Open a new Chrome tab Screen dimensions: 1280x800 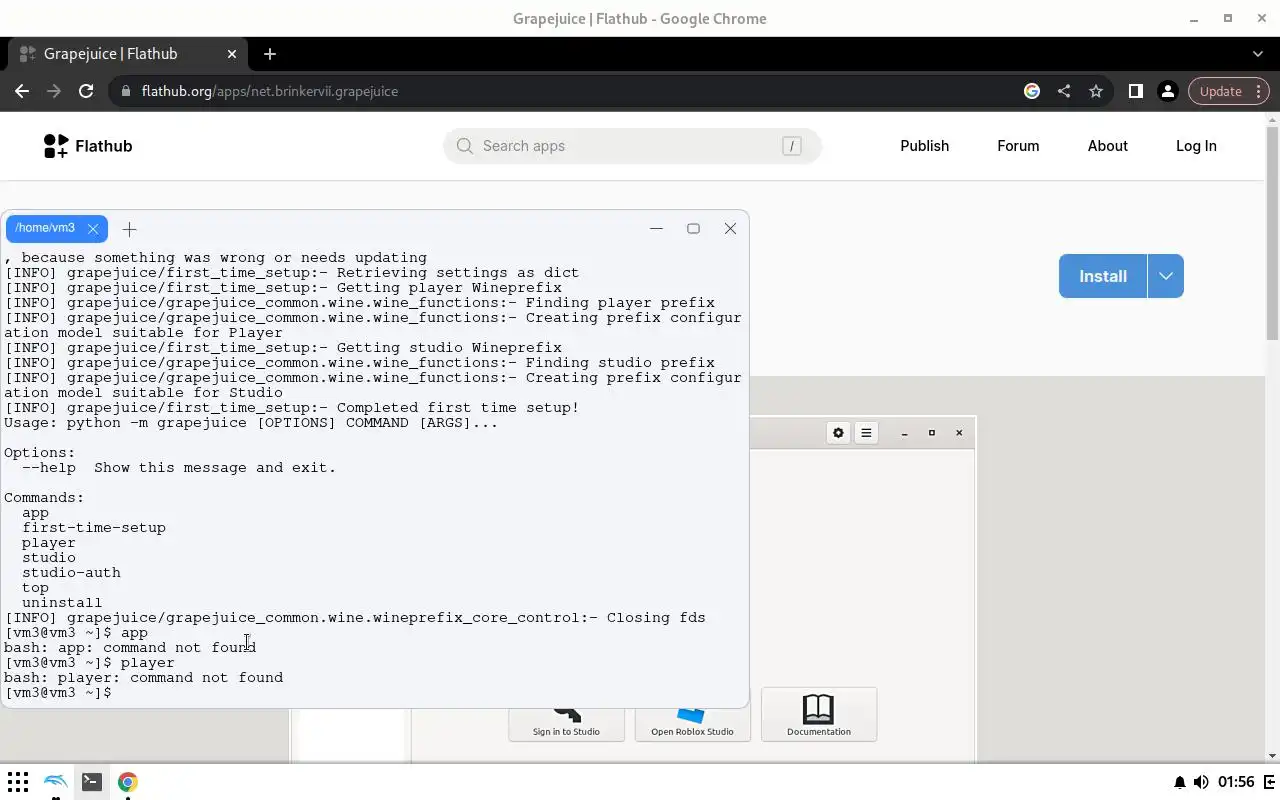pos(270,54)
